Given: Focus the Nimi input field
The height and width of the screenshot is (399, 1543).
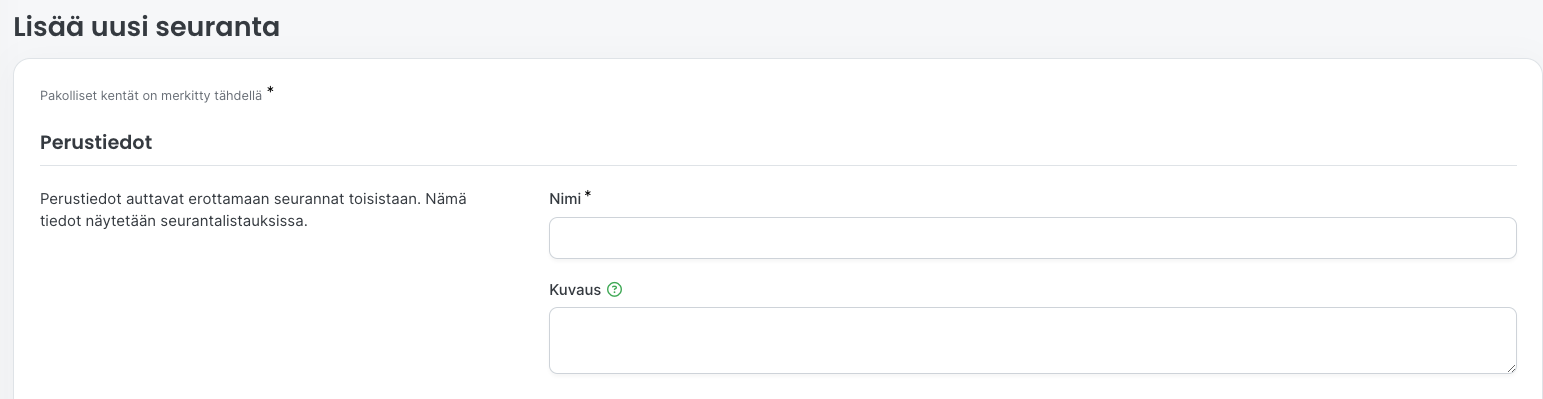Looking at the screenshot, I should click(1032, 238).
